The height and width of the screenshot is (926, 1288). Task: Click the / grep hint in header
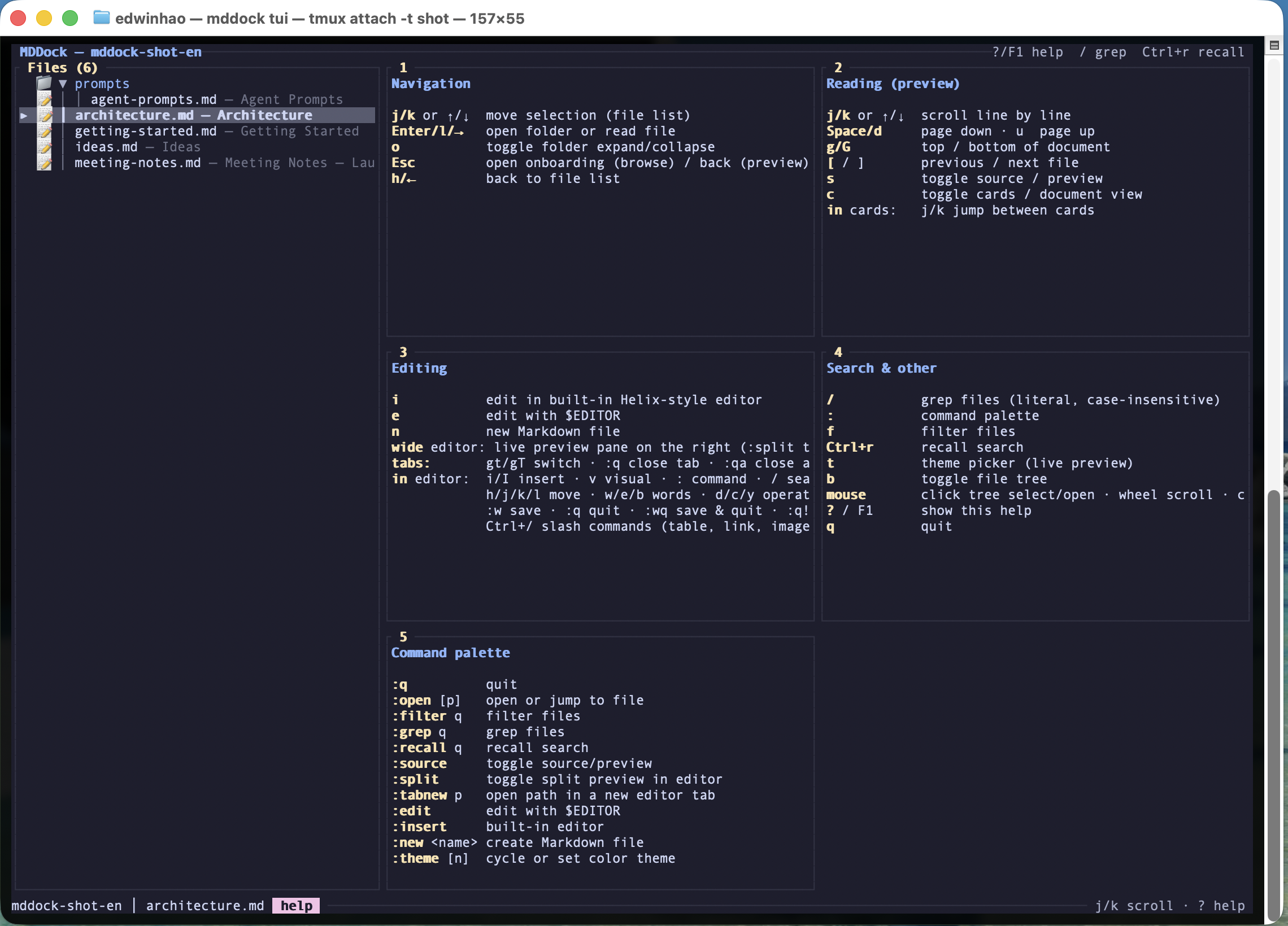click(1102, 53)
